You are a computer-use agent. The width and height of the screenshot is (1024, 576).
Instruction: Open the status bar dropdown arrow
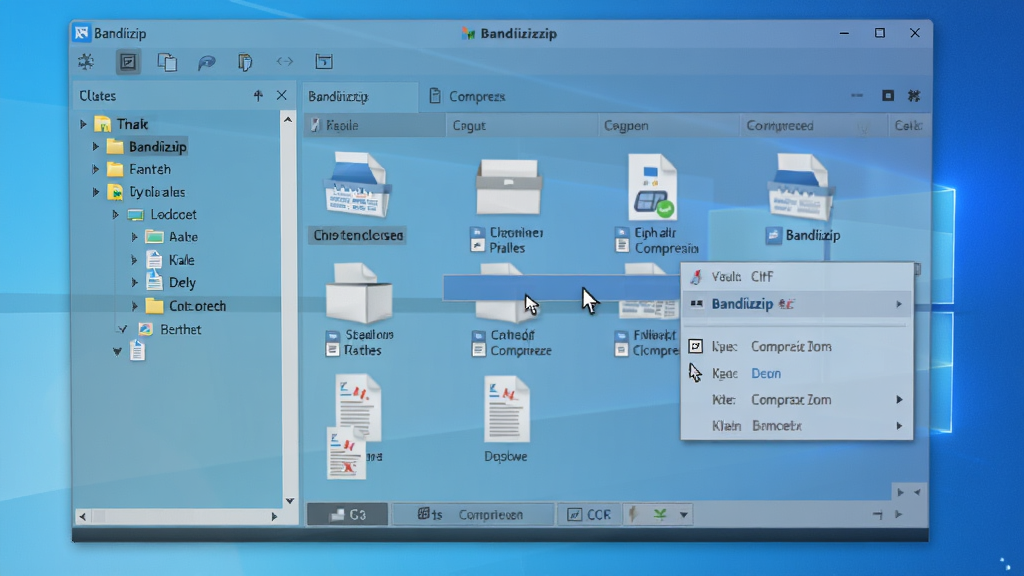coord(684,515)
